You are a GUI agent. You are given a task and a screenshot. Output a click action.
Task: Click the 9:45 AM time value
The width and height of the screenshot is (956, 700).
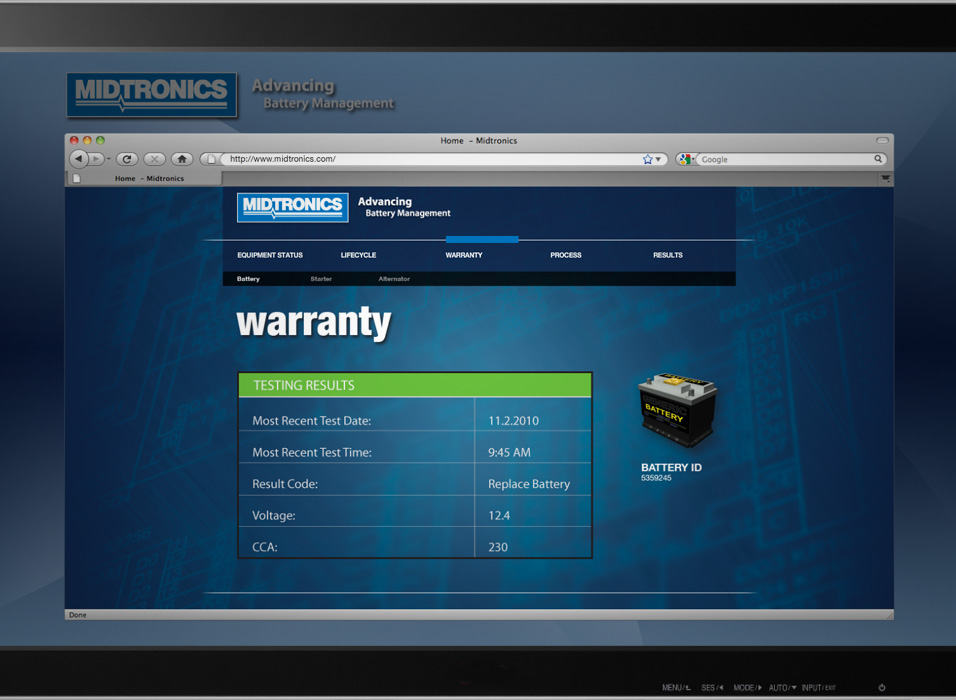[x=509, y=452]
